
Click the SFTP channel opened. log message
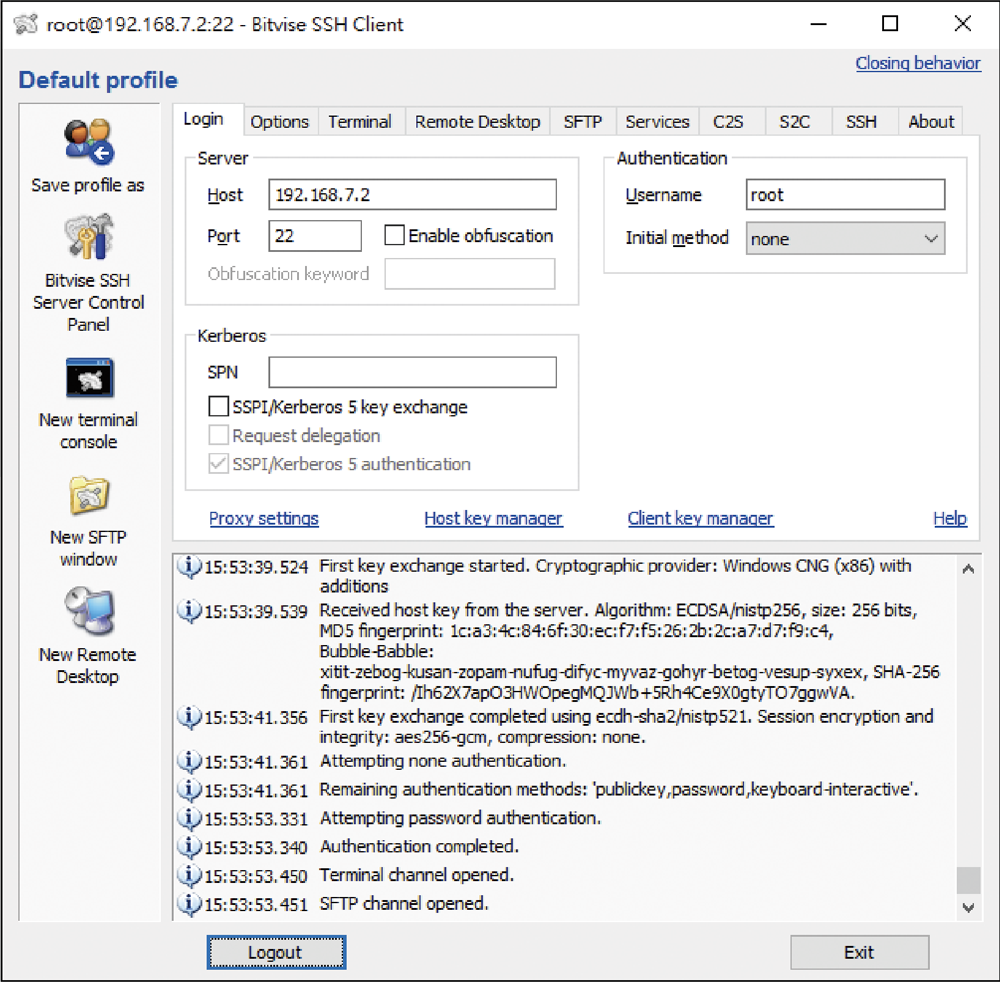point(404,904)
